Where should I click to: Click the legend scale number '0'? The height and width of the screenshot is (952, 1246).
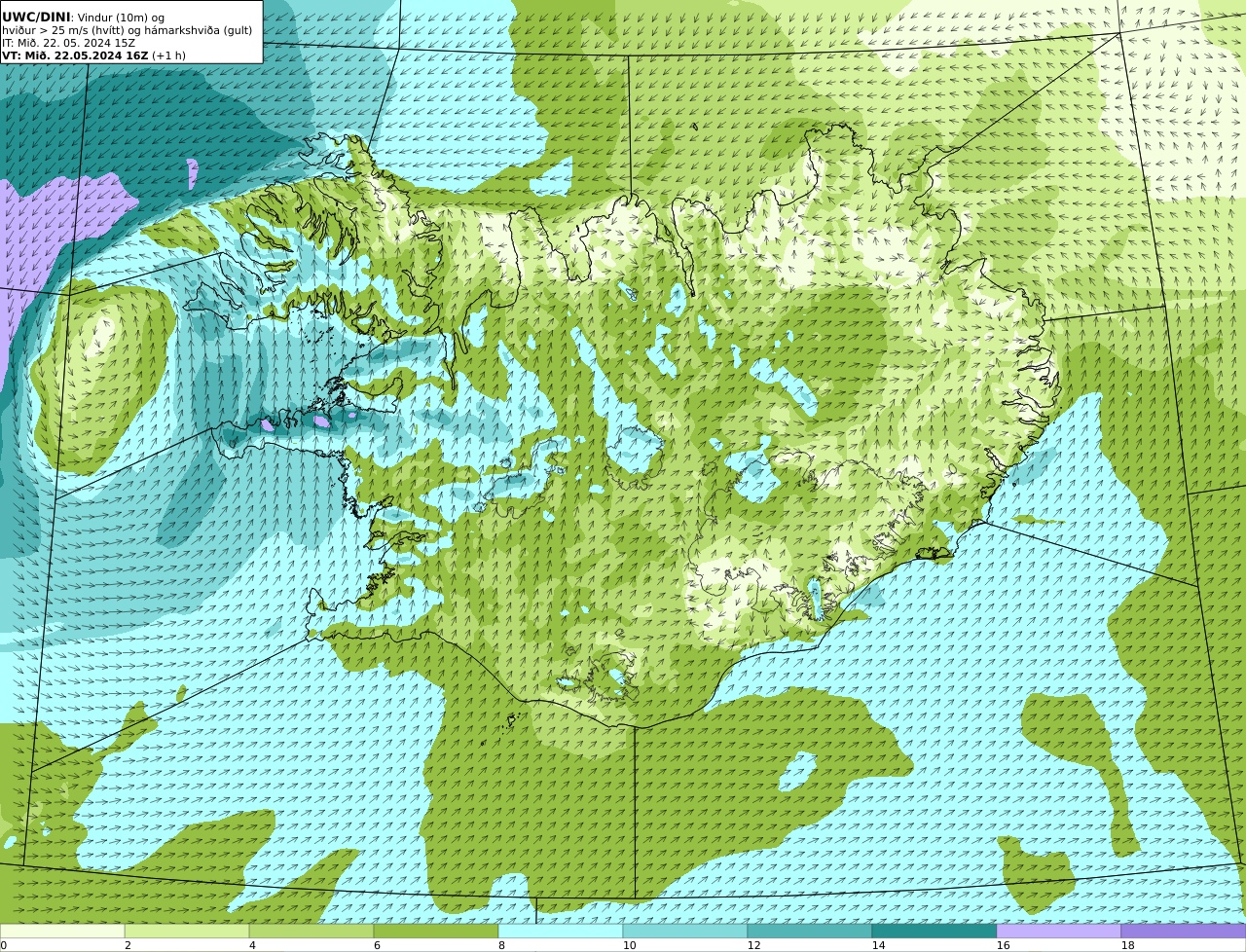(3, 945)
